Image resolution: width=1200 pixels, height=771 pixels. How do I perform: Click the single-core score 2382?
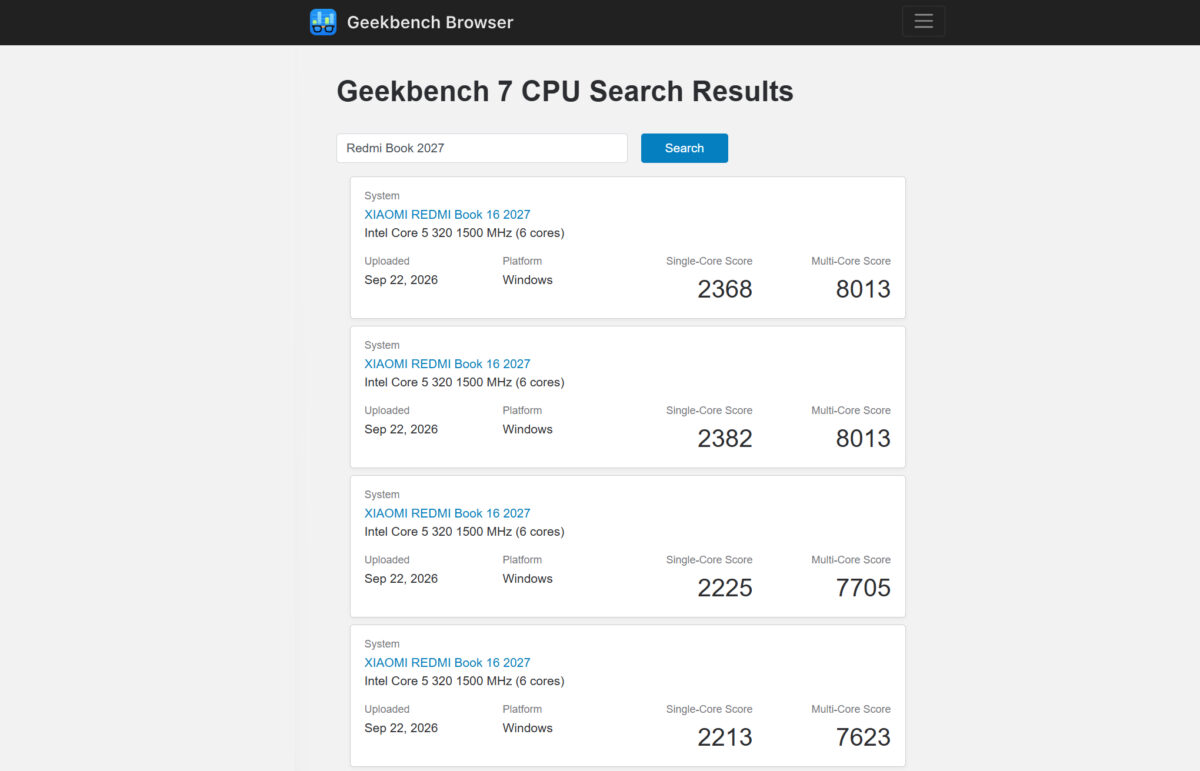pos(725,438)
